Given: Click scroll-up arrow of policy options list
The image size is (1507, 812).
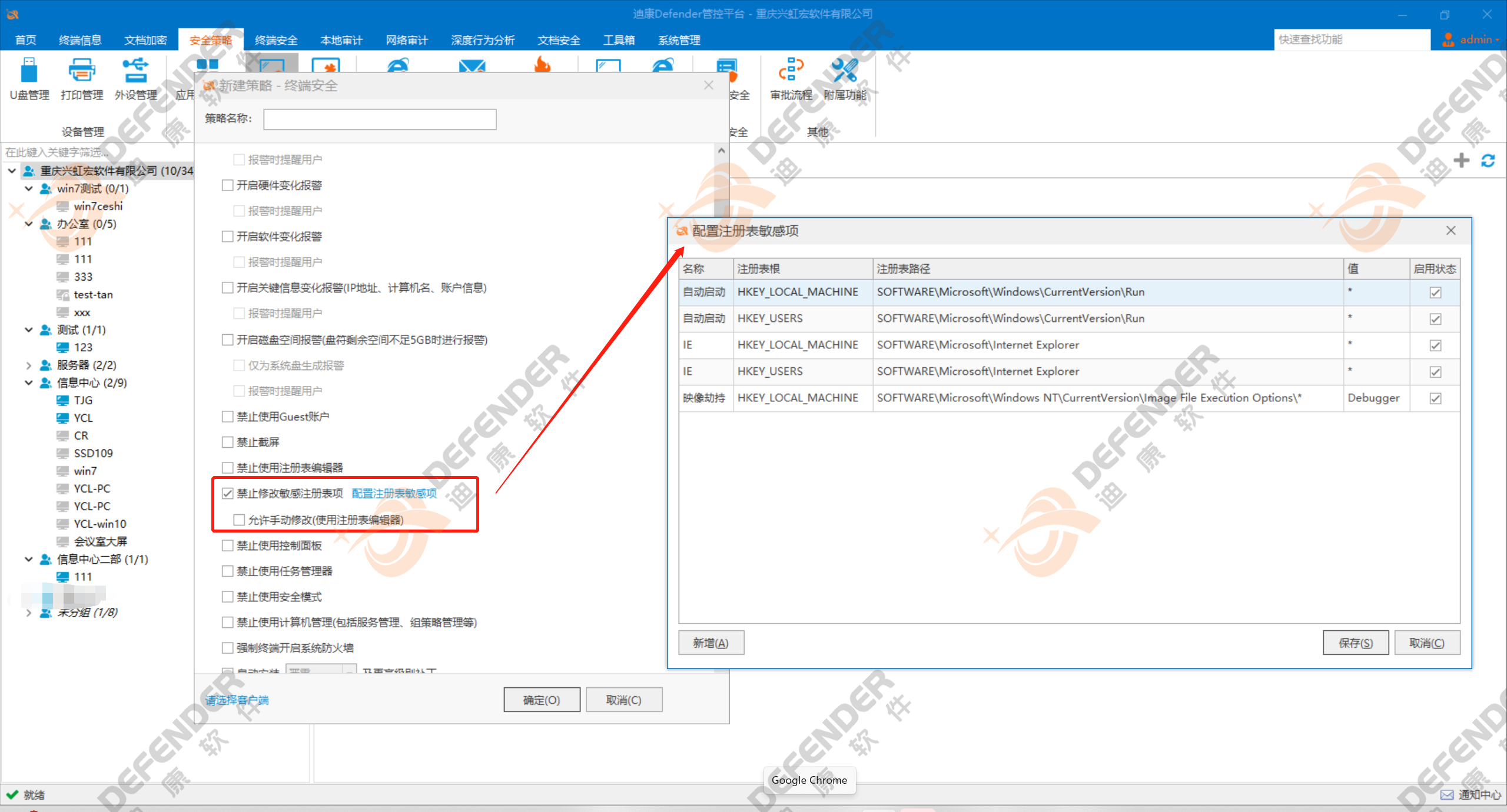Looking at the screenshot, I should [721, 151].
